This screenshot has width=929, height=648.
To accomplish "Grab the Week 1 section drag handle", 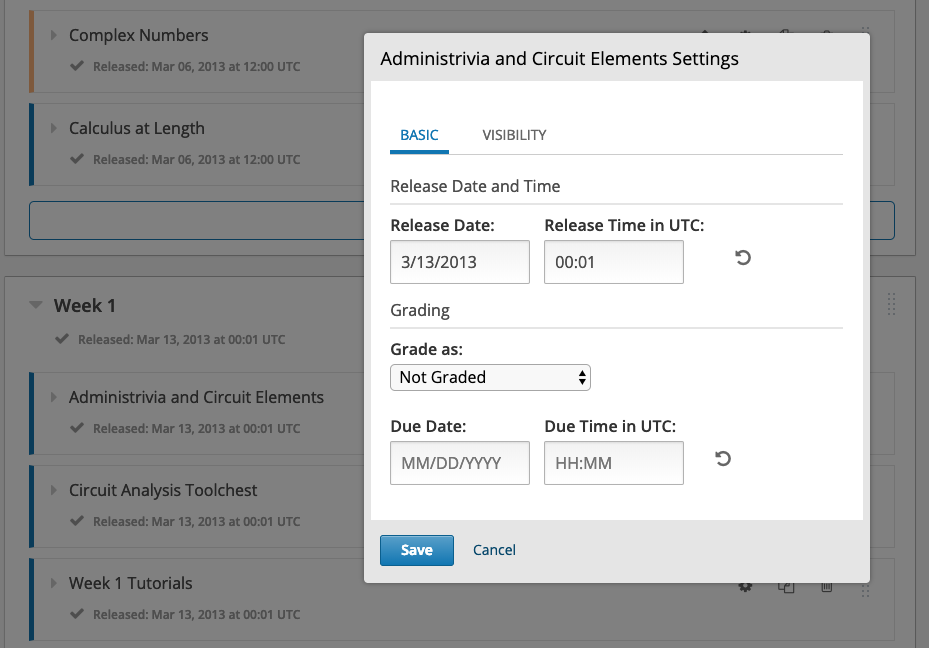I will pyautogui.click(x=892, y=304).
